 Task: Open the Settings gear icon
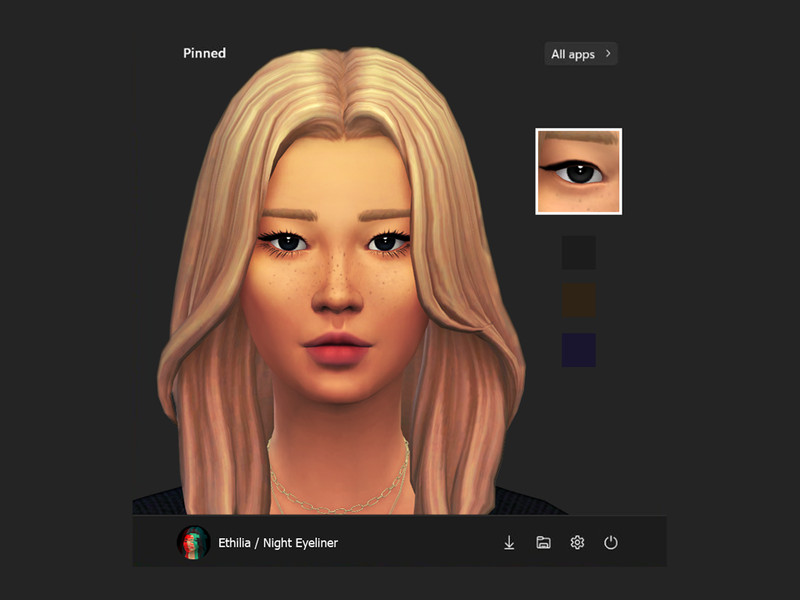577,542
